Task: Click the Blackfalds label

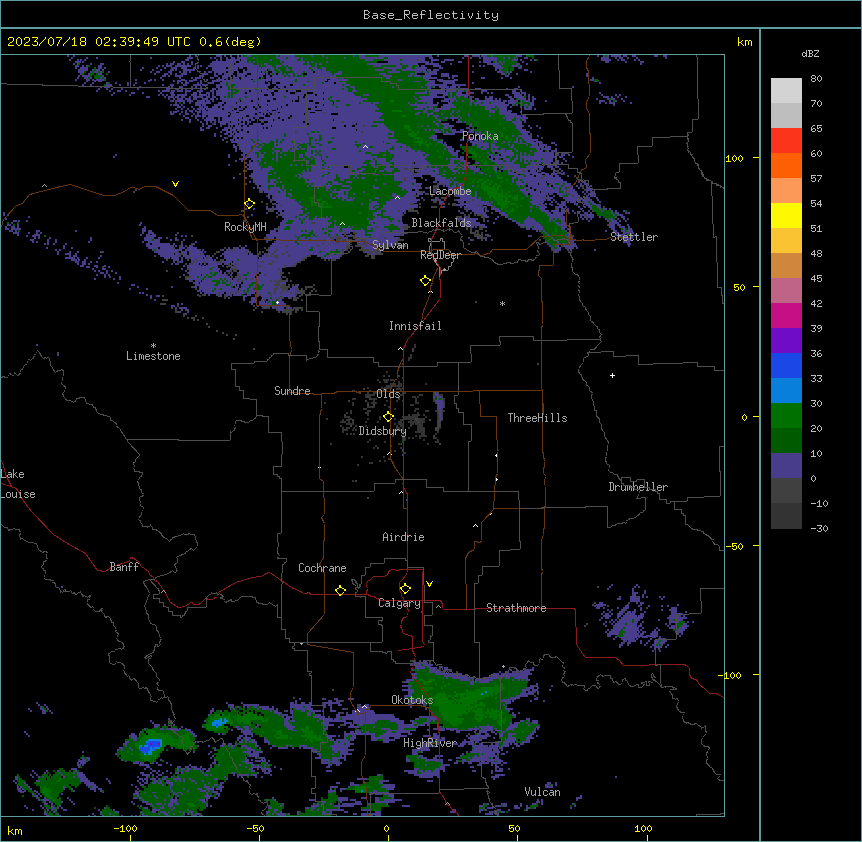Action: (x=441, y=223)
